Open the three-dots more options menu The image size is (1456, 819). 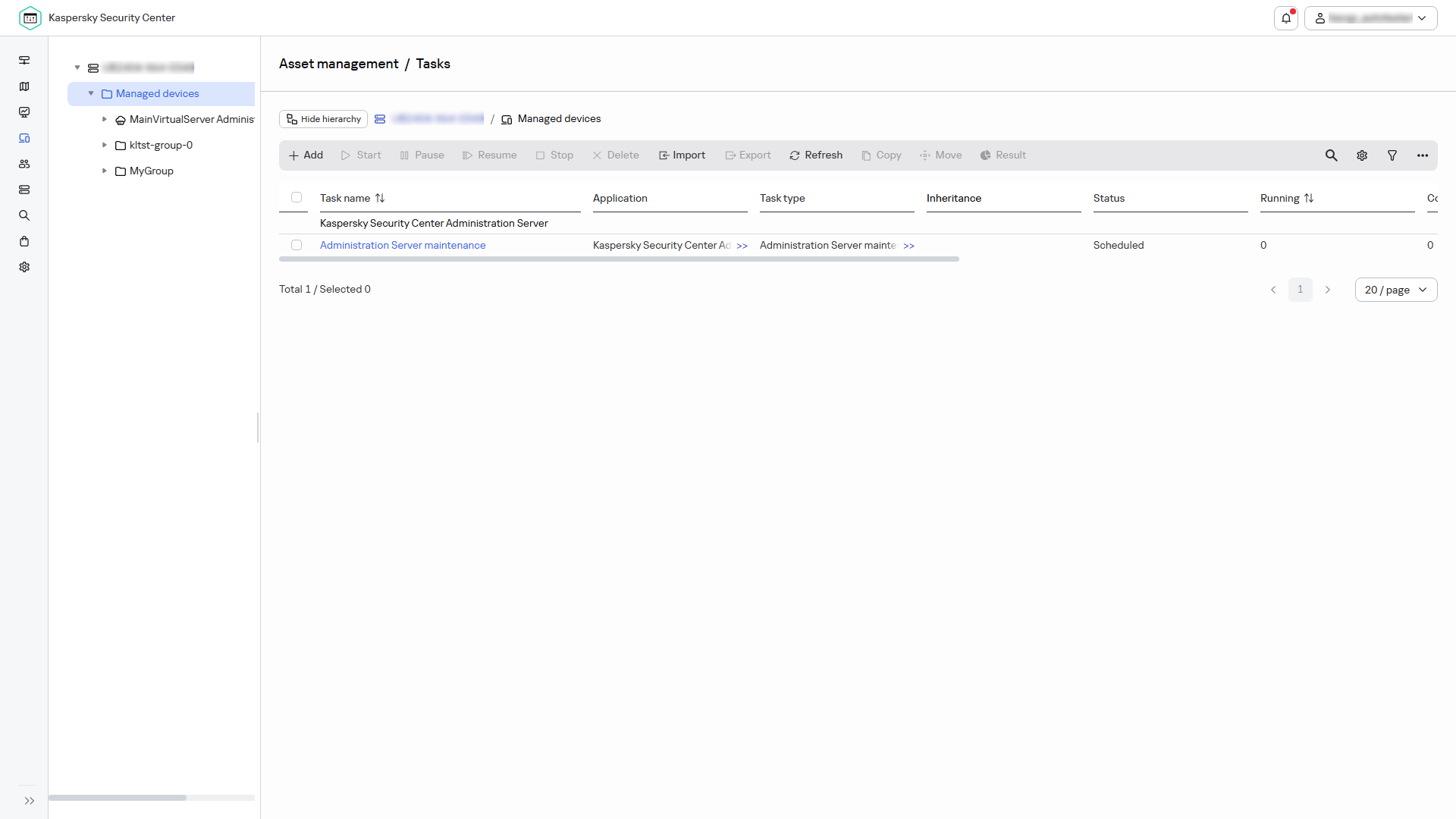(x=1423, y=155)
